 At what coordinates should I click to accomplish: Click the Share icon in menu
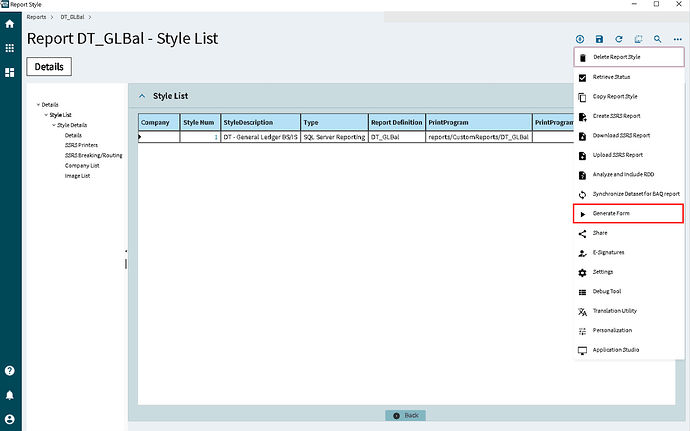tap(582, 234)
